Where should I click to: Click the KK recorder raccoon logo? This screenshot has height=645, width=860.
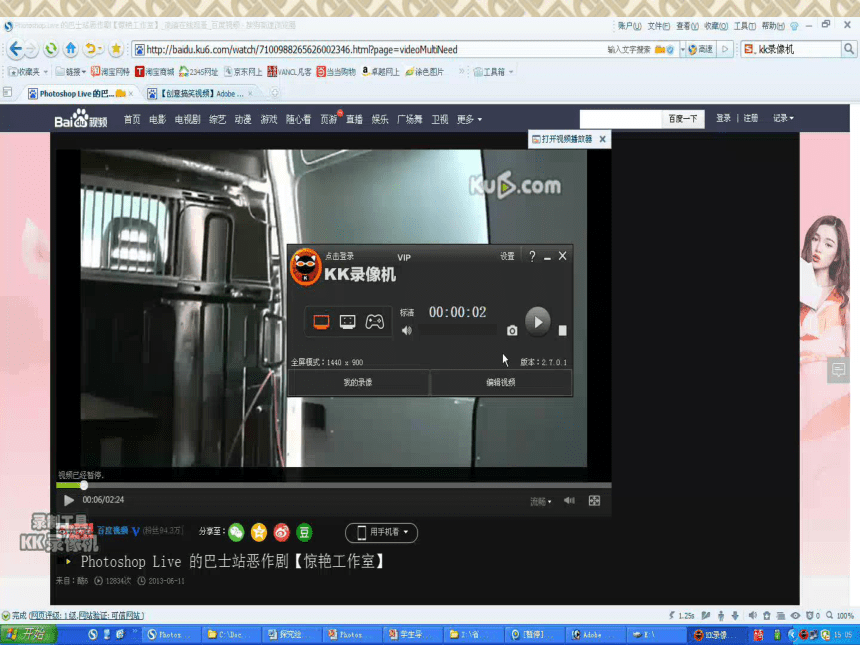click(305, 267)
